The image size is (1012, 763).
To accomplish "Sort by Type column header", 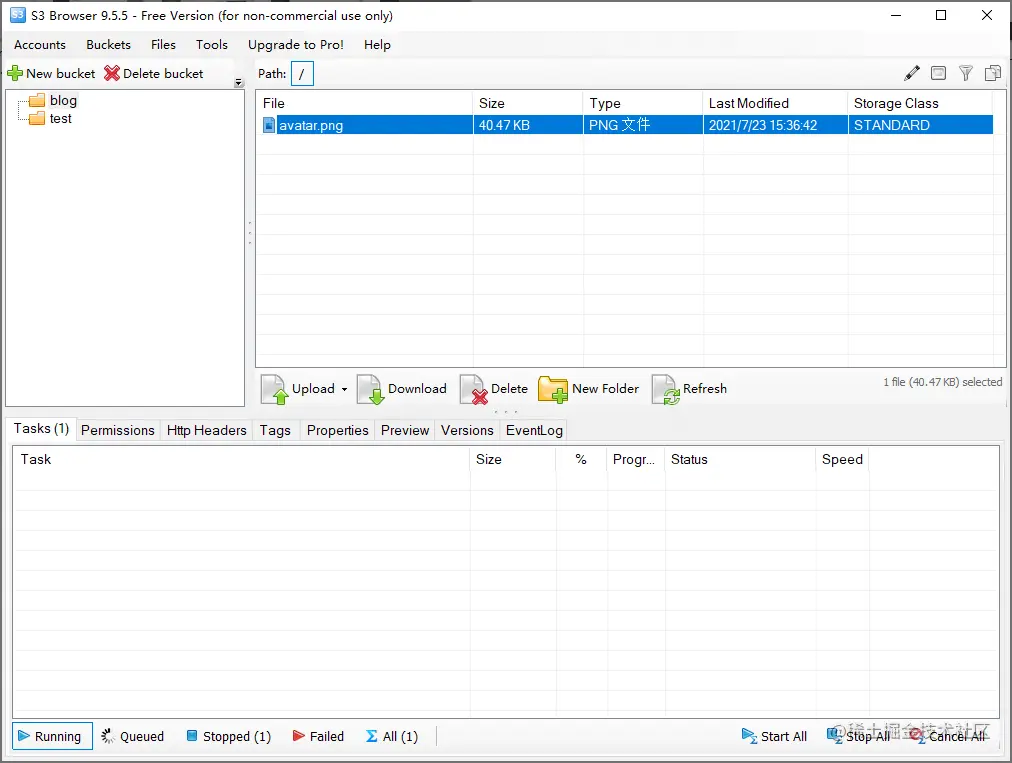I will point(643,103).
